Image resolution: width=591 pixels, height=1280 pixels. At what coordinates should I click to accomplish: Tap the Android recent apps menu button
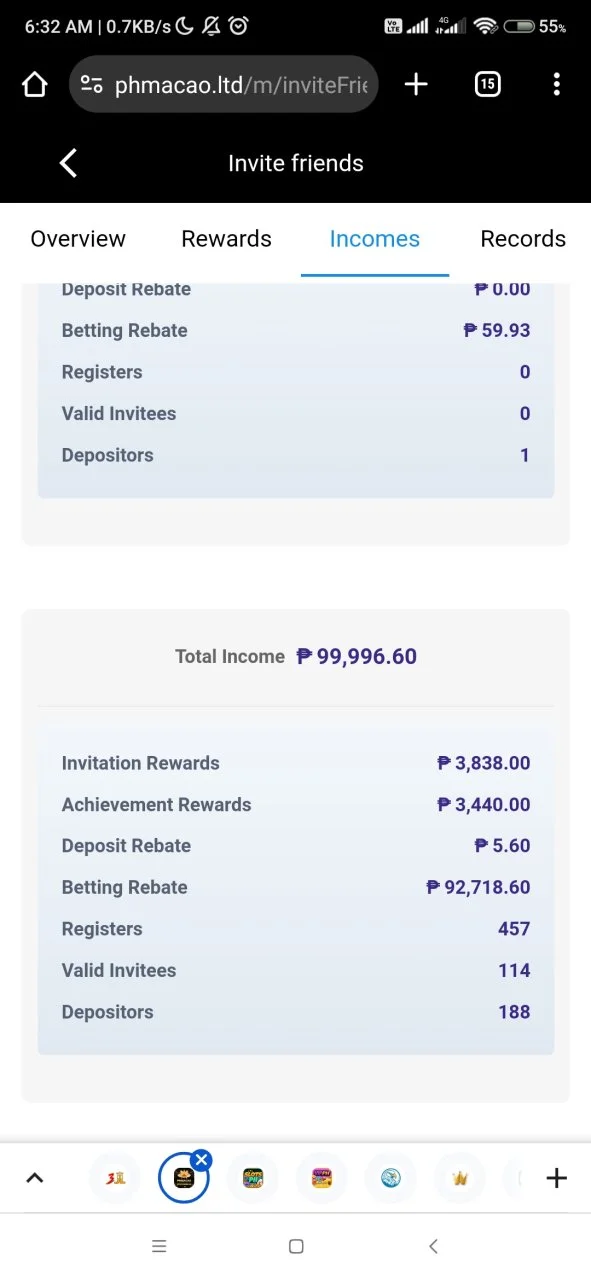click(159, 1246)
